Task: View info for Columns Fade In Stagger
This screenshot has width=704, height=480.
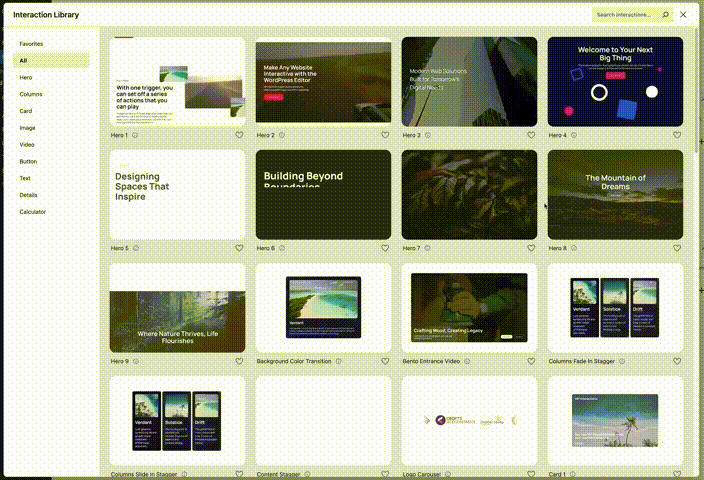Action: pos(622,361)
